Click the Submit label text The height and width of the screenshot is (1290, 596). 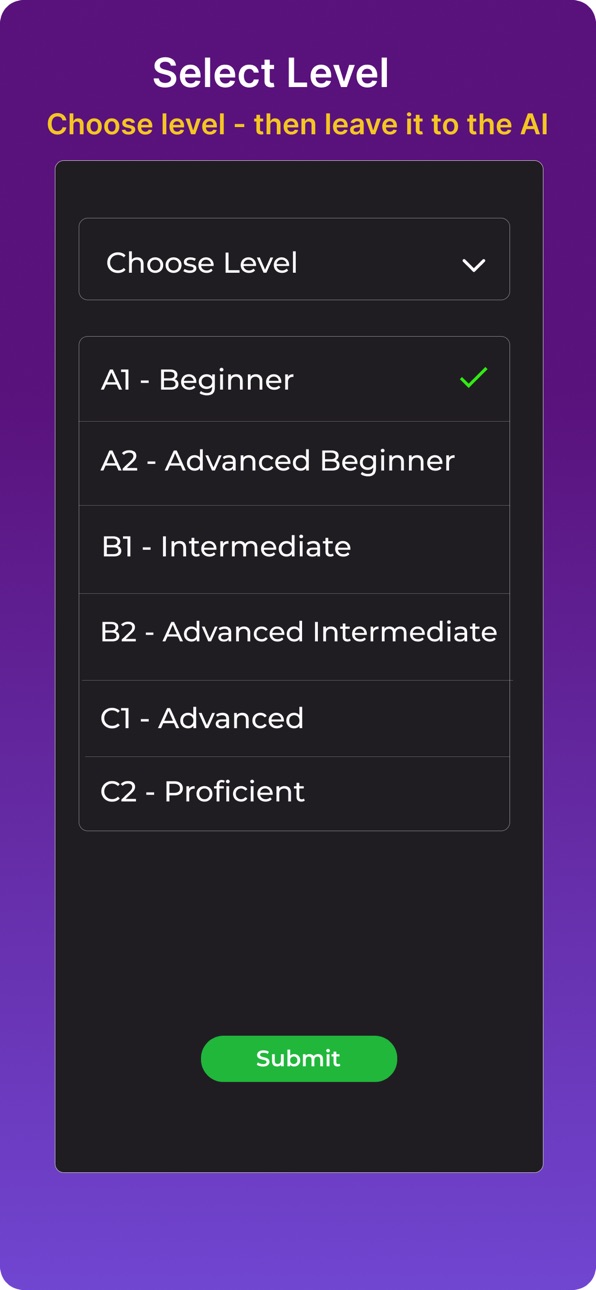click(x=298, y=1059)
